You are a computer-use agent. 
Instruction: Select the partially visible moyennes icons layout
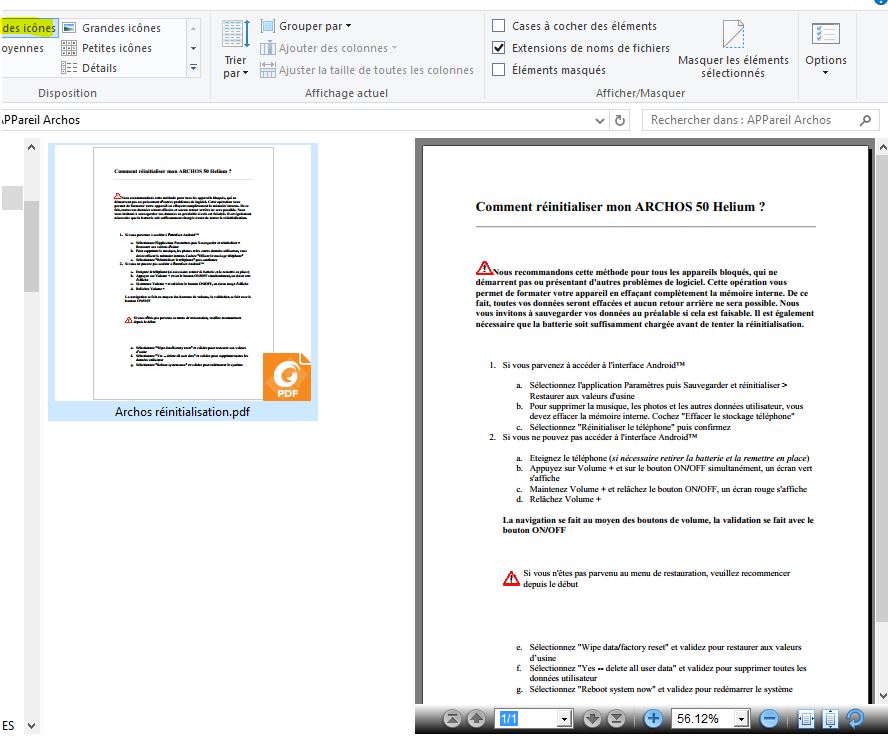(x=22, y=48)
